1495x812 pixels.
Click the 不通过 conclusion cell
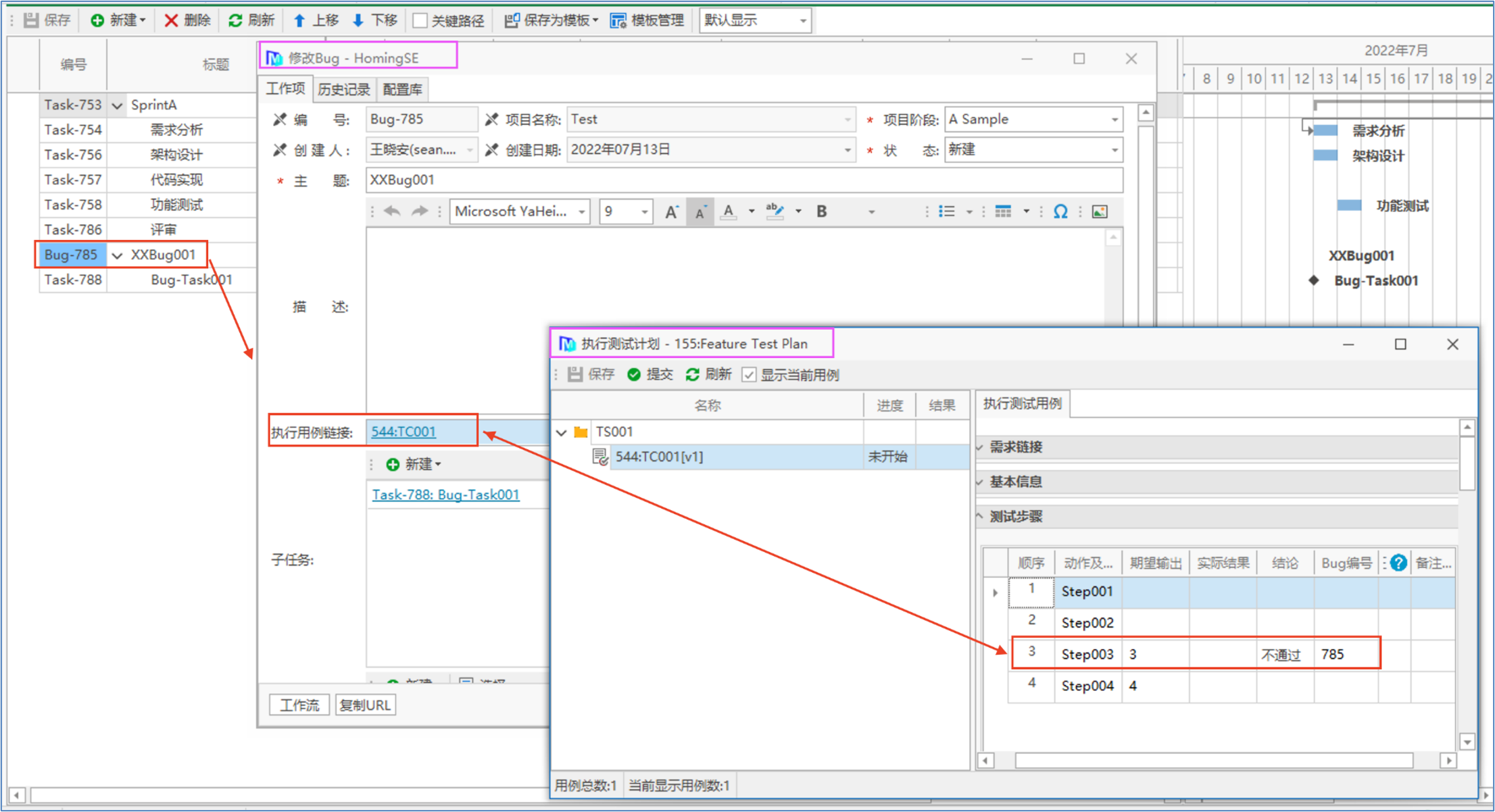[x=1285, y=654]
